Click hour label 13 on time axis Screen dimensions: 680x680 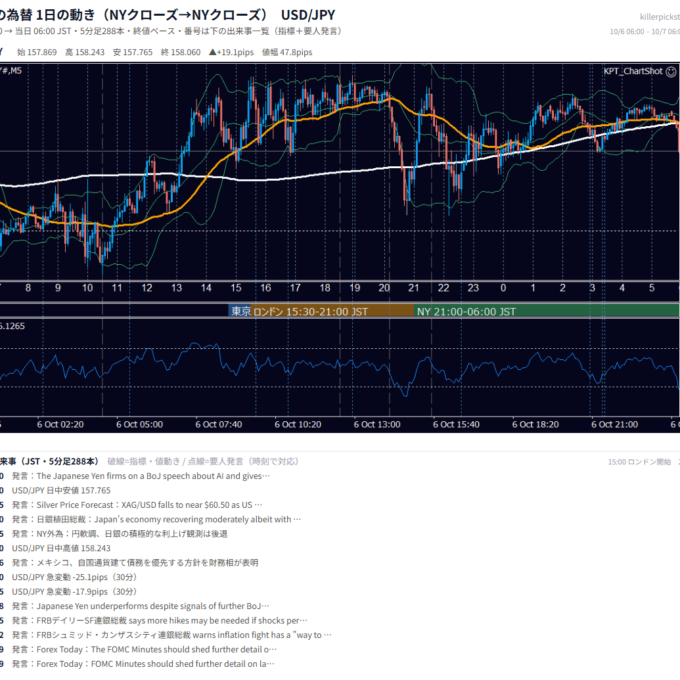pos(177,288)
